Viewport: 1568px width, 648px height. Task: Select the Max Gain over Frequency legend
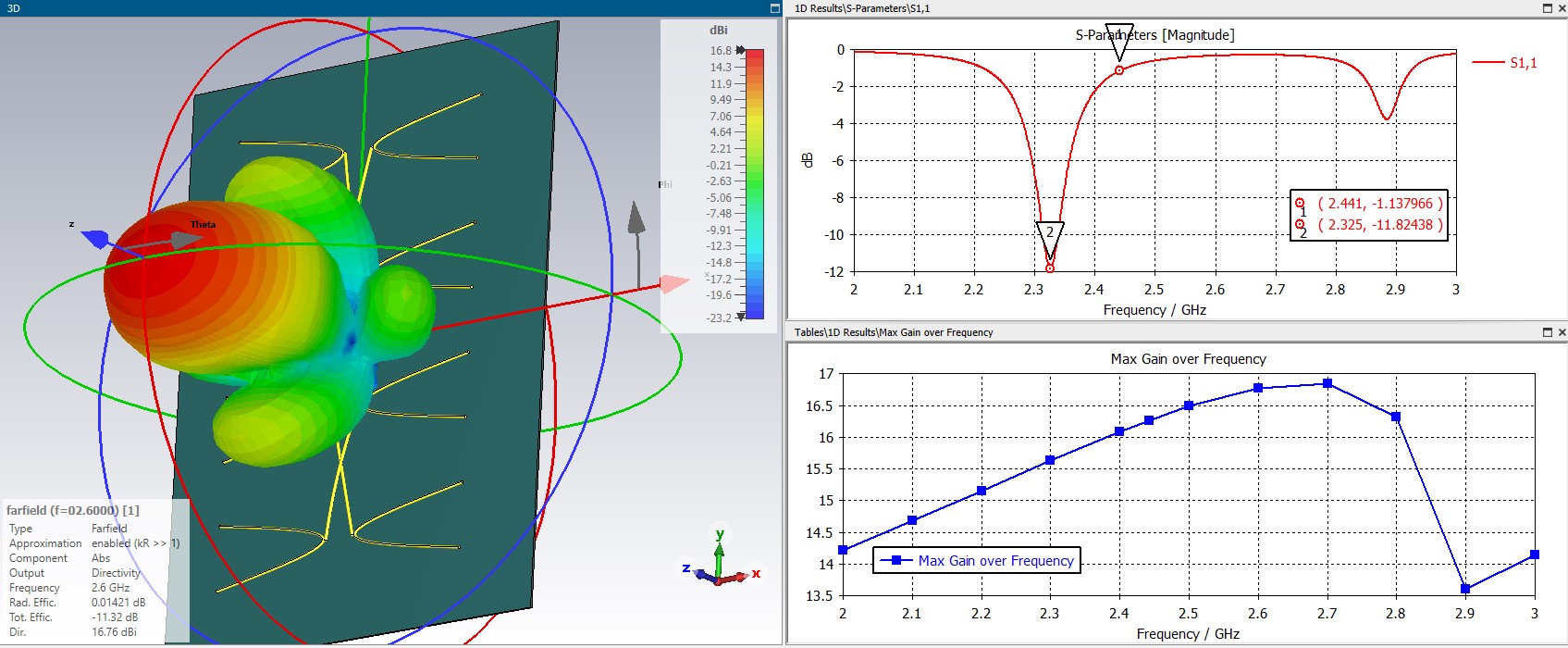pyautogui.click(x=977, y=561)
